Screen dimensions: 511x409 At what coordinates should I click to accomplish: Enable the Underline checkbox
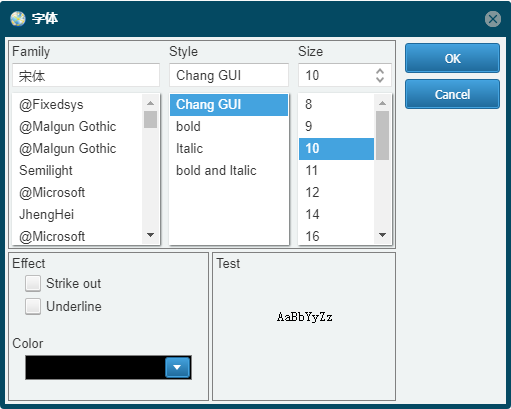(33, 306)
